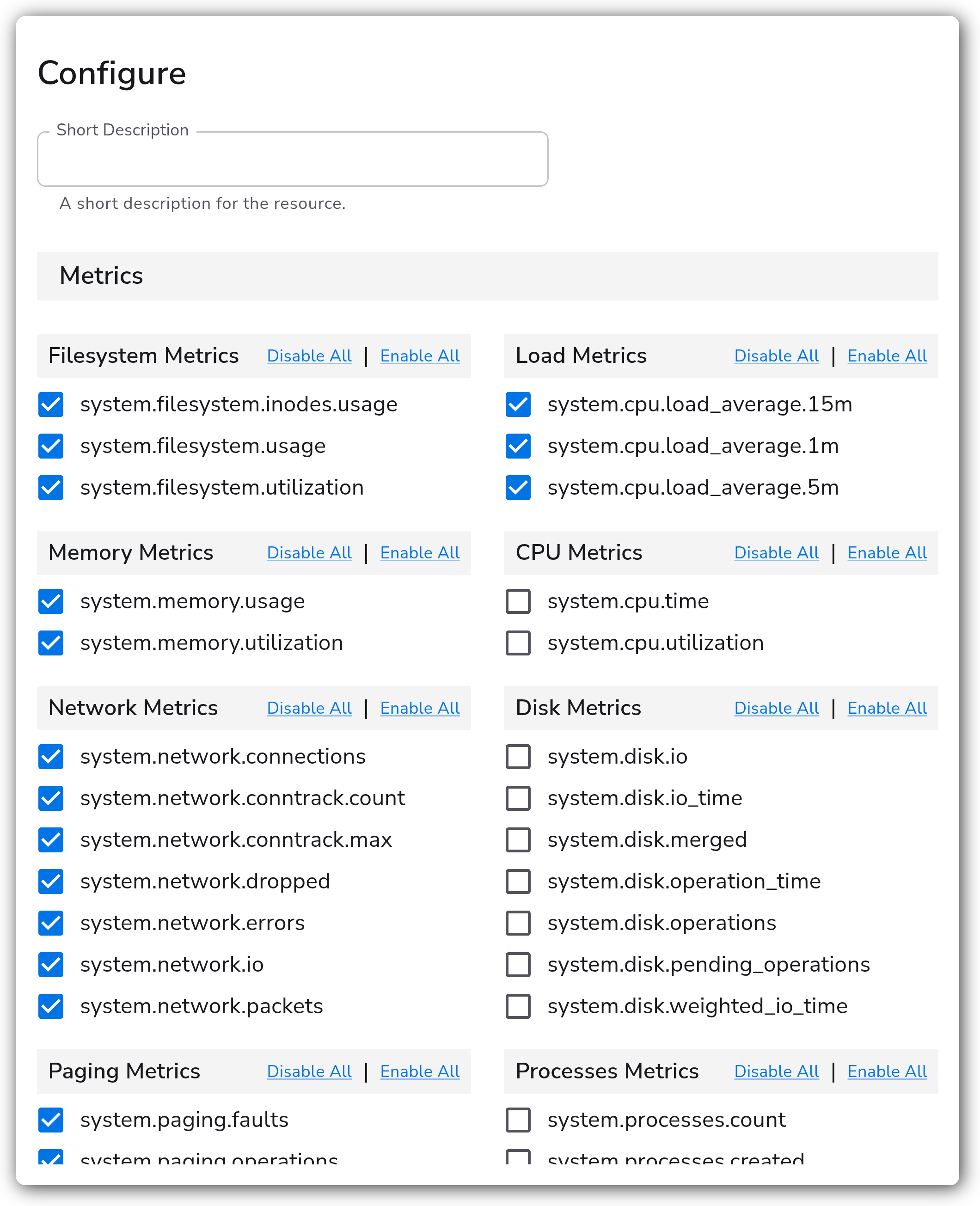
Task: Uncheck system.cpu.load_average.15m checkbox
Action: (x=518, y=404)
